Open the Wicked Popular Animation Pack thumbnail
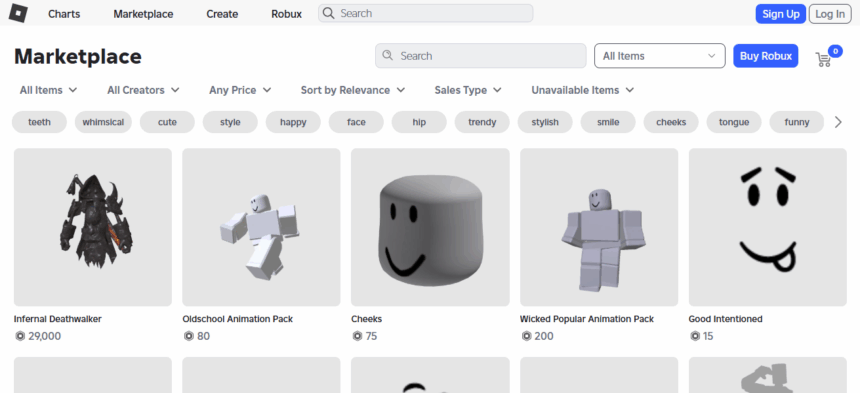This screenshot has height=393, width=860. (599, 227)
